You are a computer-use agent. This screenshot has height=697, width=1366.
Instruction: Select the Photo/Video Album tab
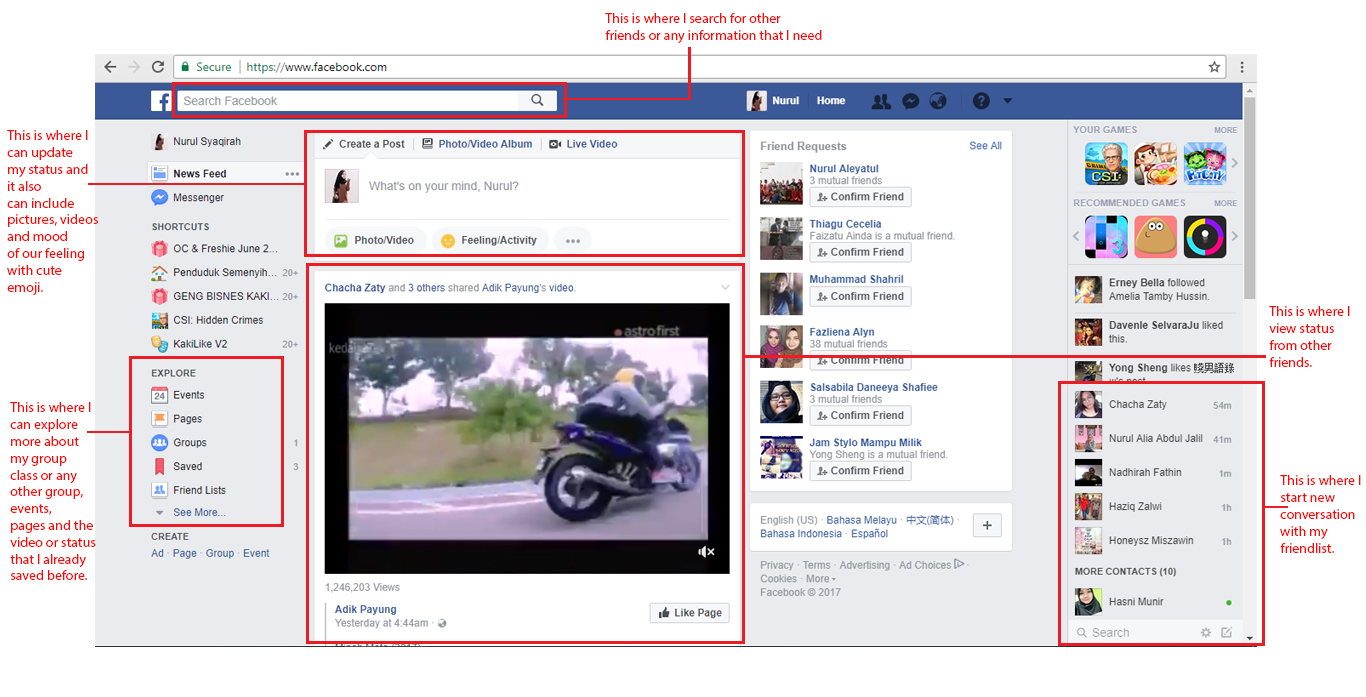point(477,144)
